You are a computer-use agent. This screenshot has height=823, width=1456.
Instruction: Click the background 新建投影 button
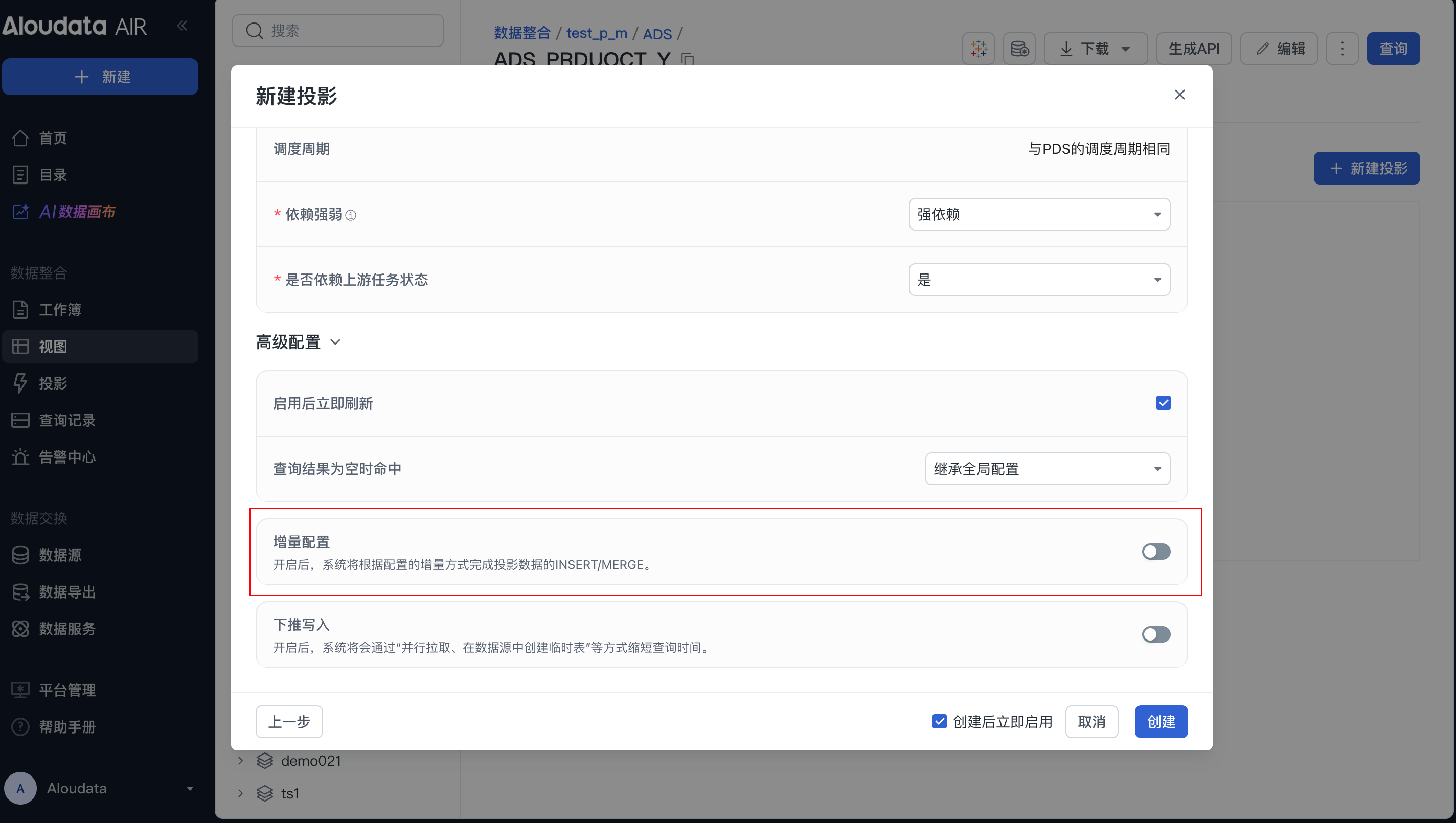[1366, 168]
